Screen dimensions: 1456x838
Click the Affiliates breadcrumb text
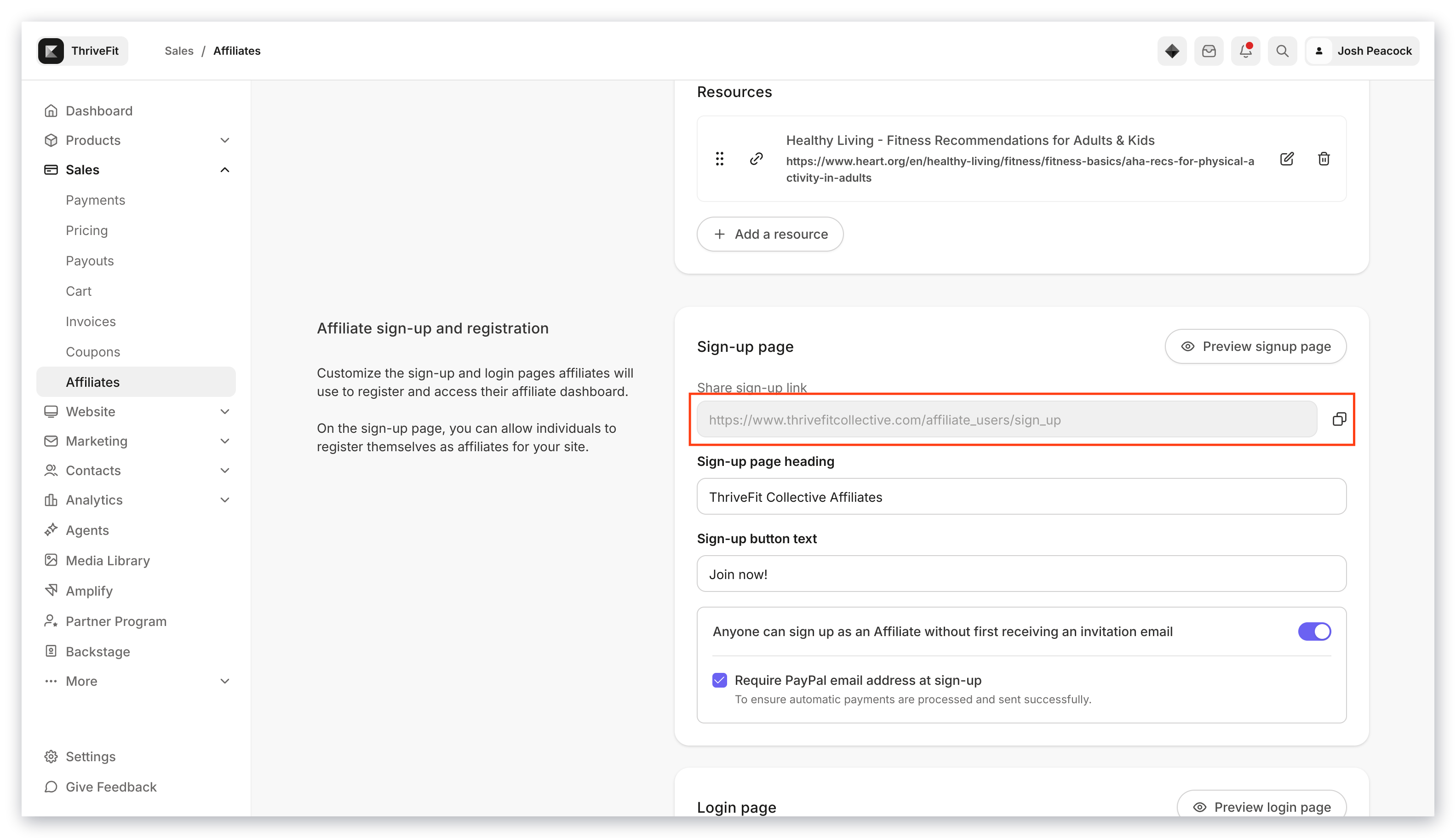[236, 51]
